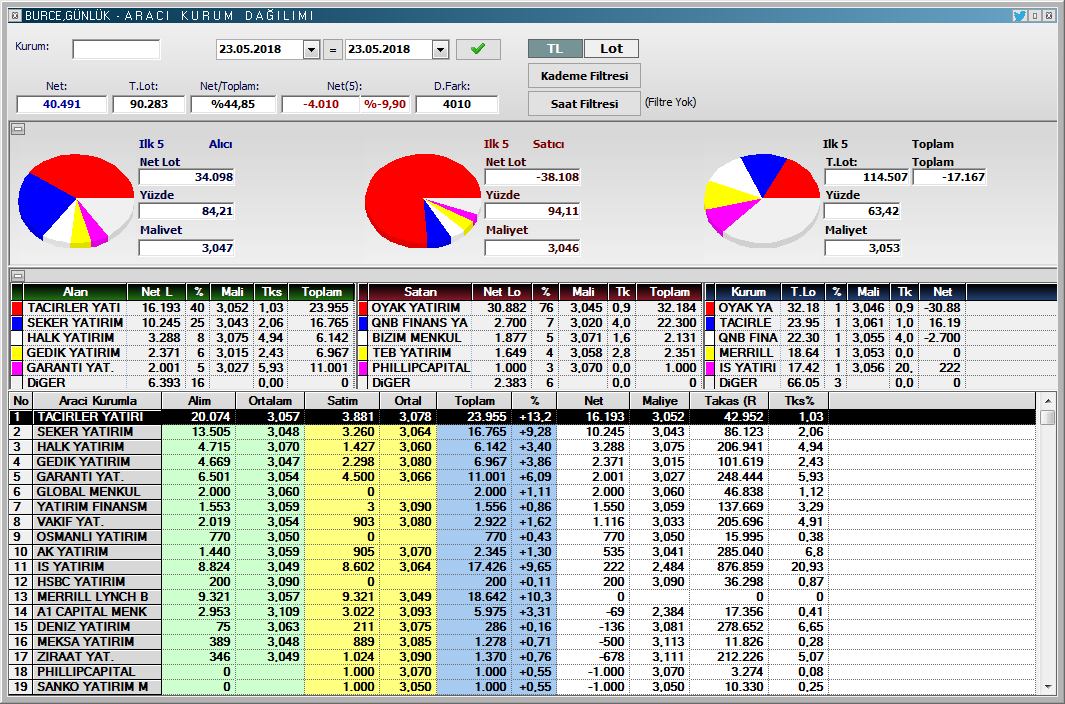Image resolution: width=1065 pixels, height=704 pixels.
Task: Select row HSBC YATIRIM
Action: point(522,581)
